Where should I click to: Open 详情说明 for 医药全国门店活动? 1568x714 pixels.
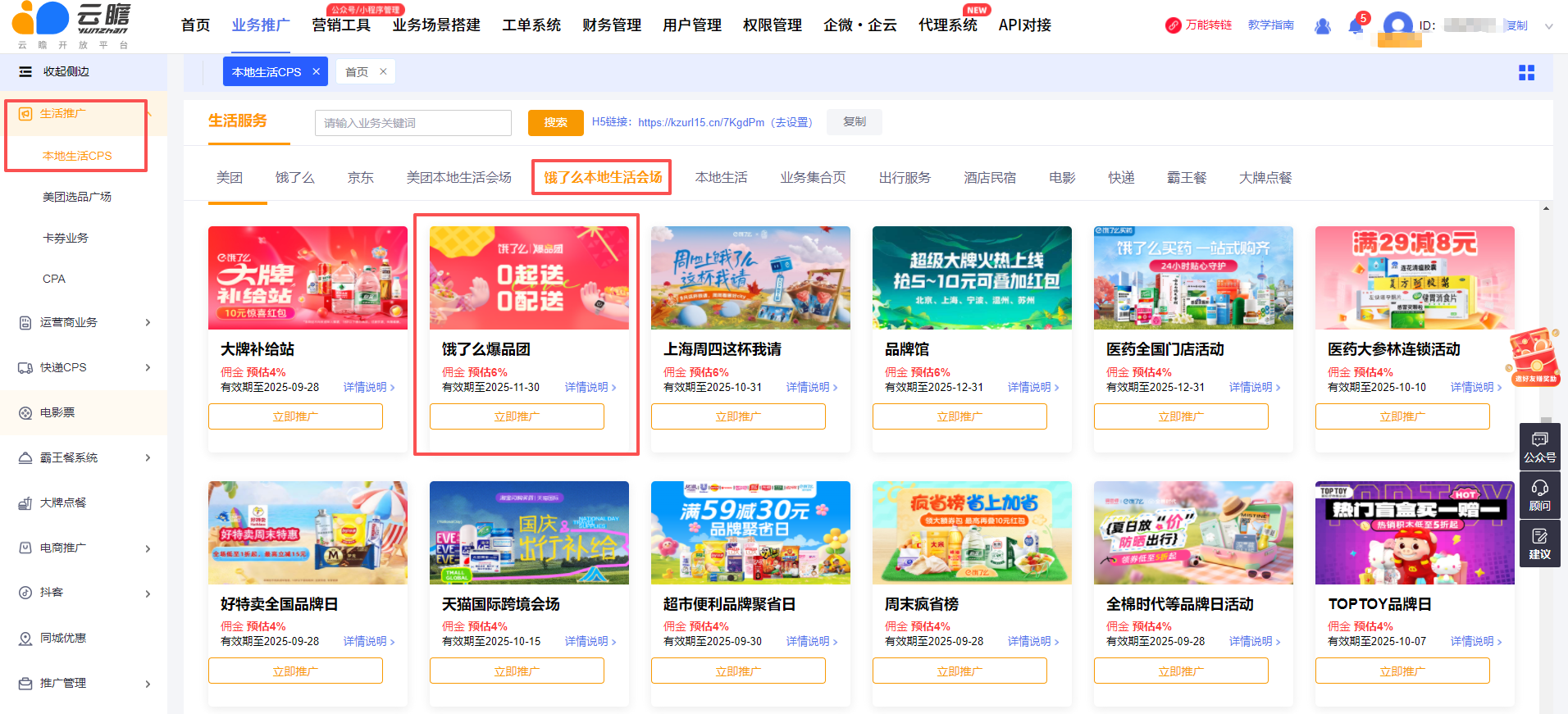point(1255,388)
